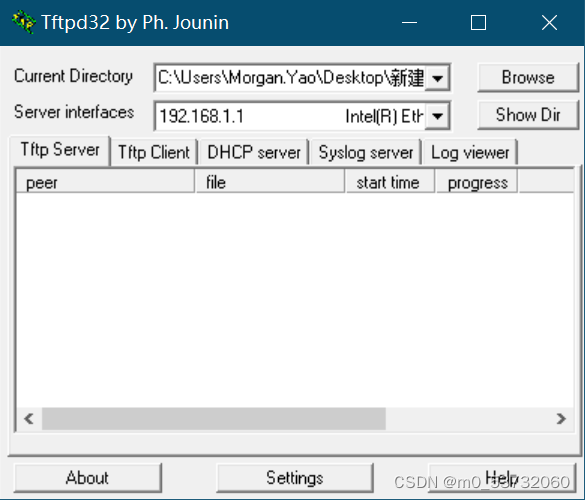This screenshot has height=500, width=585.
Task: Switch to the Tftp Server tab
Action: [60, 150]
